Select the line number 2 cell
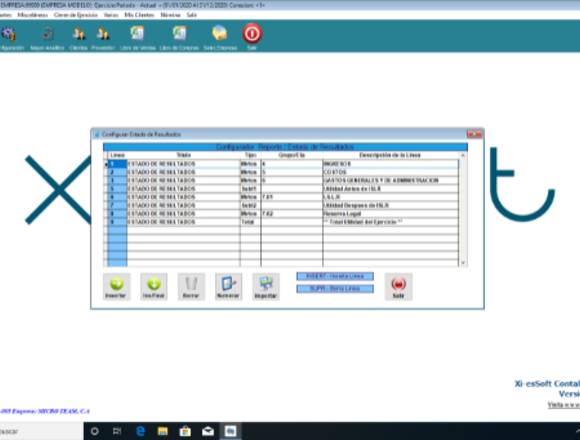The width and height of the screenshot is (580, 440). (x=118, y=172)
